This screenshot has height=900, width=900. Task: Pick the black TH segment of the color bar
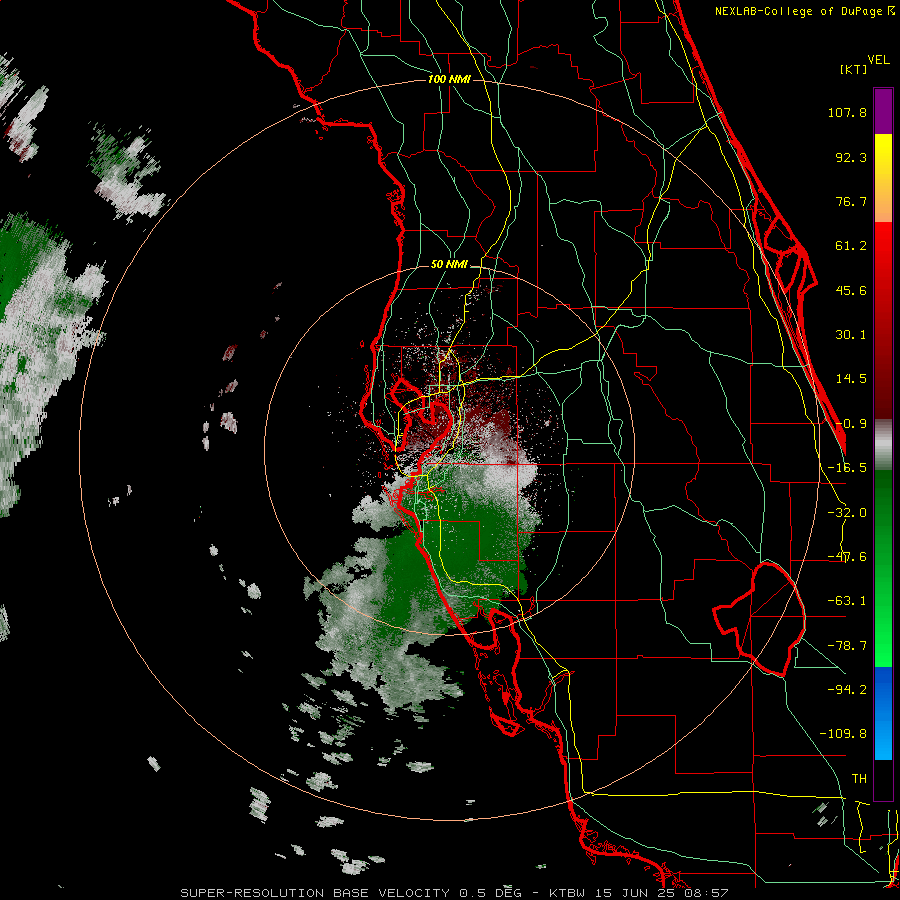(883, 780)
